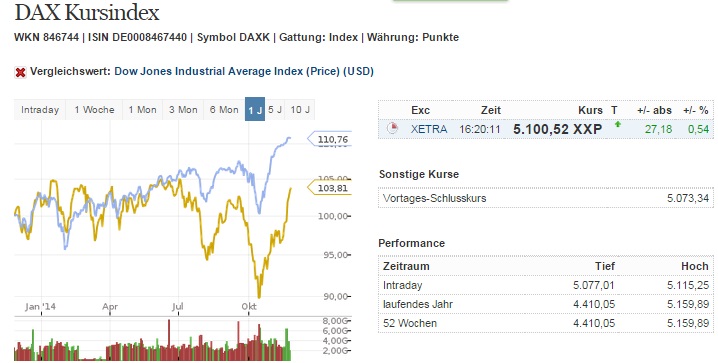Click the 103,81 DAX value label
Screen dimensions: 718x363
tap(330, 188)
